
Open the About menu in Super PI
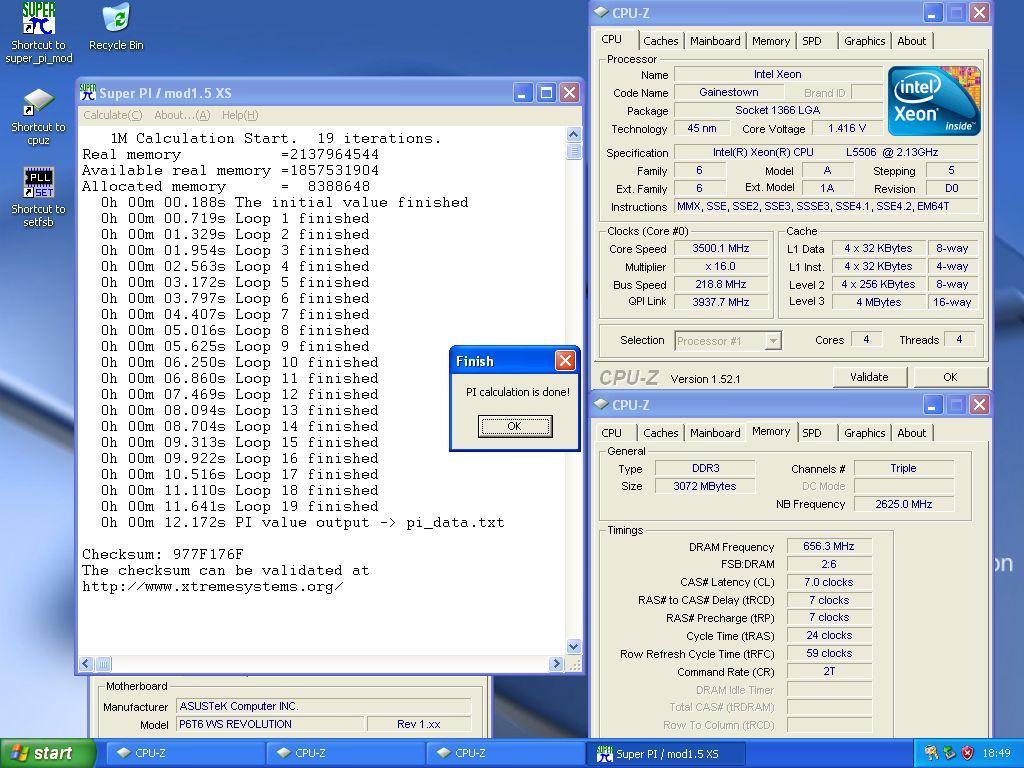(182, 115)
